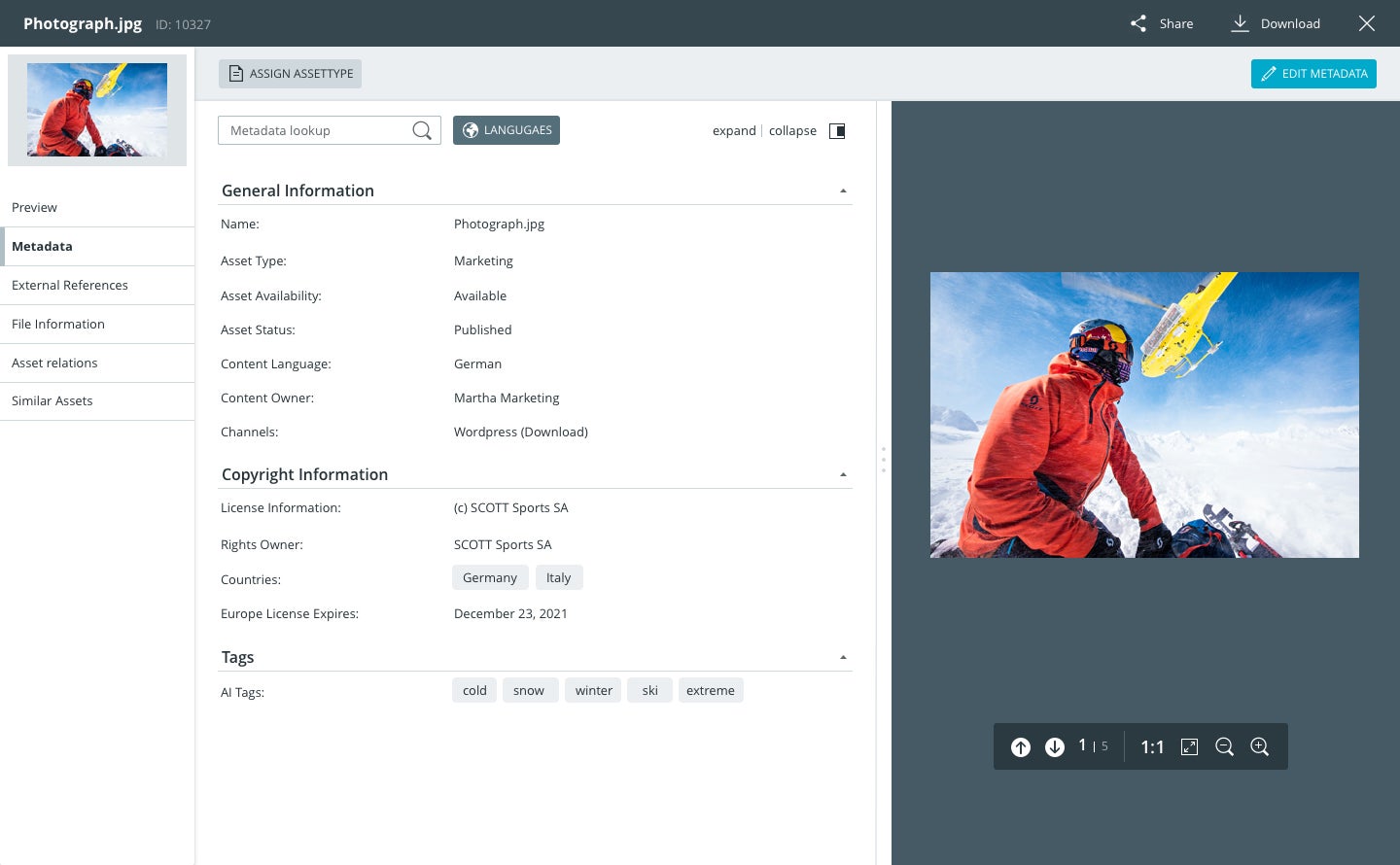
Task: Go to next page with down arrow
Action: 1055,746
